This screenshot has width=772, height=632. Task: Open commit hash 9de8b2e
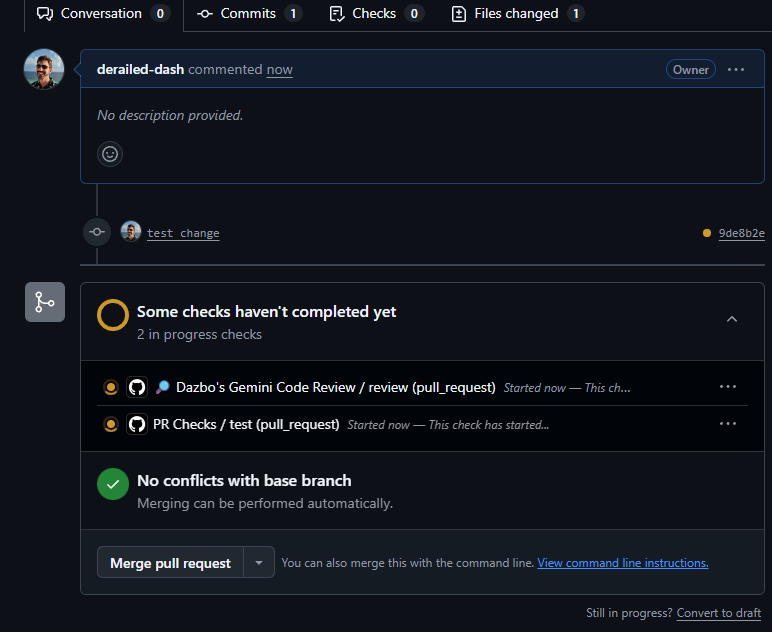pyautogui.click(x=741, y=233)
